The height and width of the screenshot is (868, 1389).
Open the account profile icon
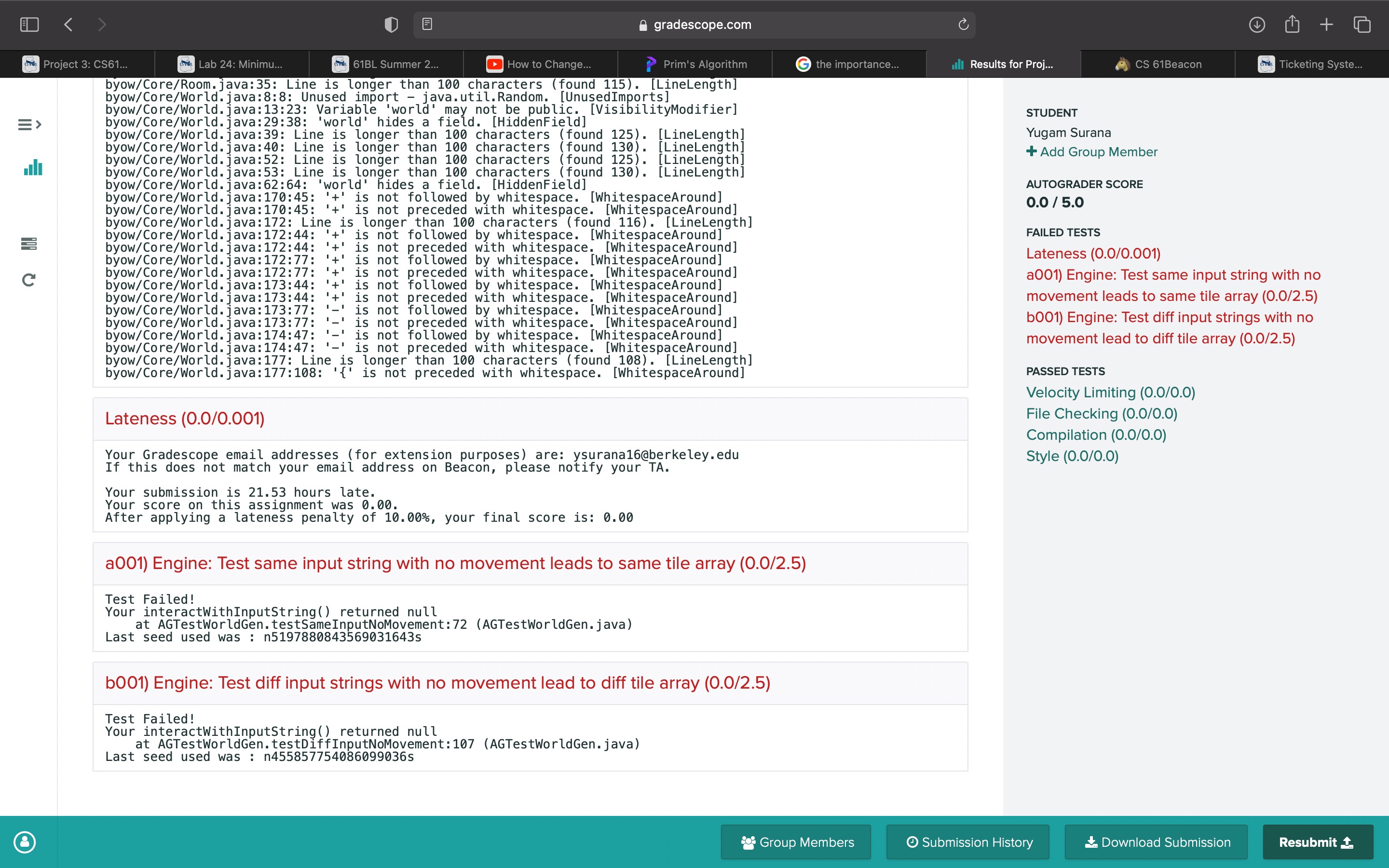pos(25,842)
